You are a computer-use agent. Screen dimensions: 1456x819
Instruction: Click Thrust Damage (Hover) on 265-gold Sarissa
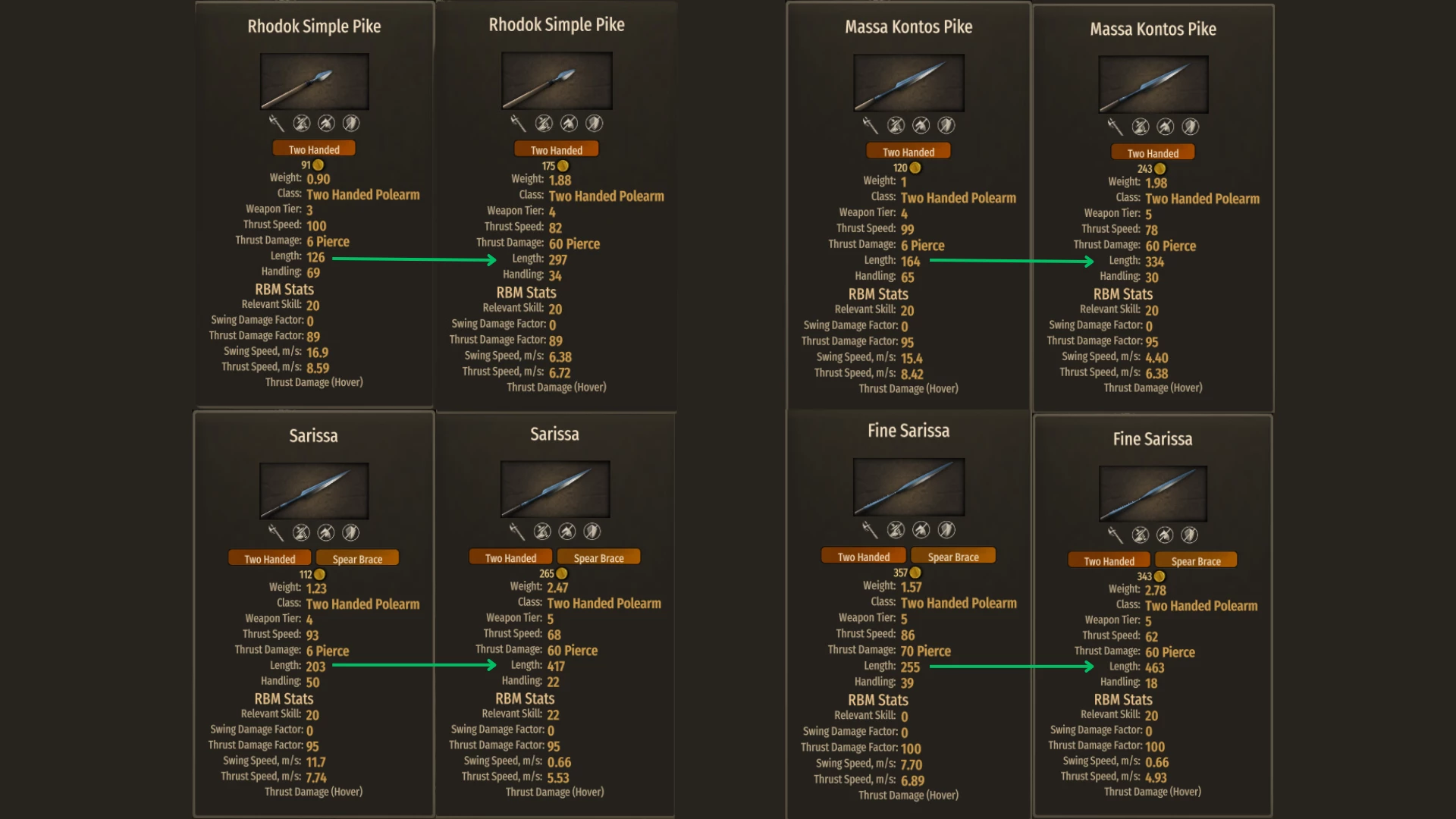[x=555, y=792]
